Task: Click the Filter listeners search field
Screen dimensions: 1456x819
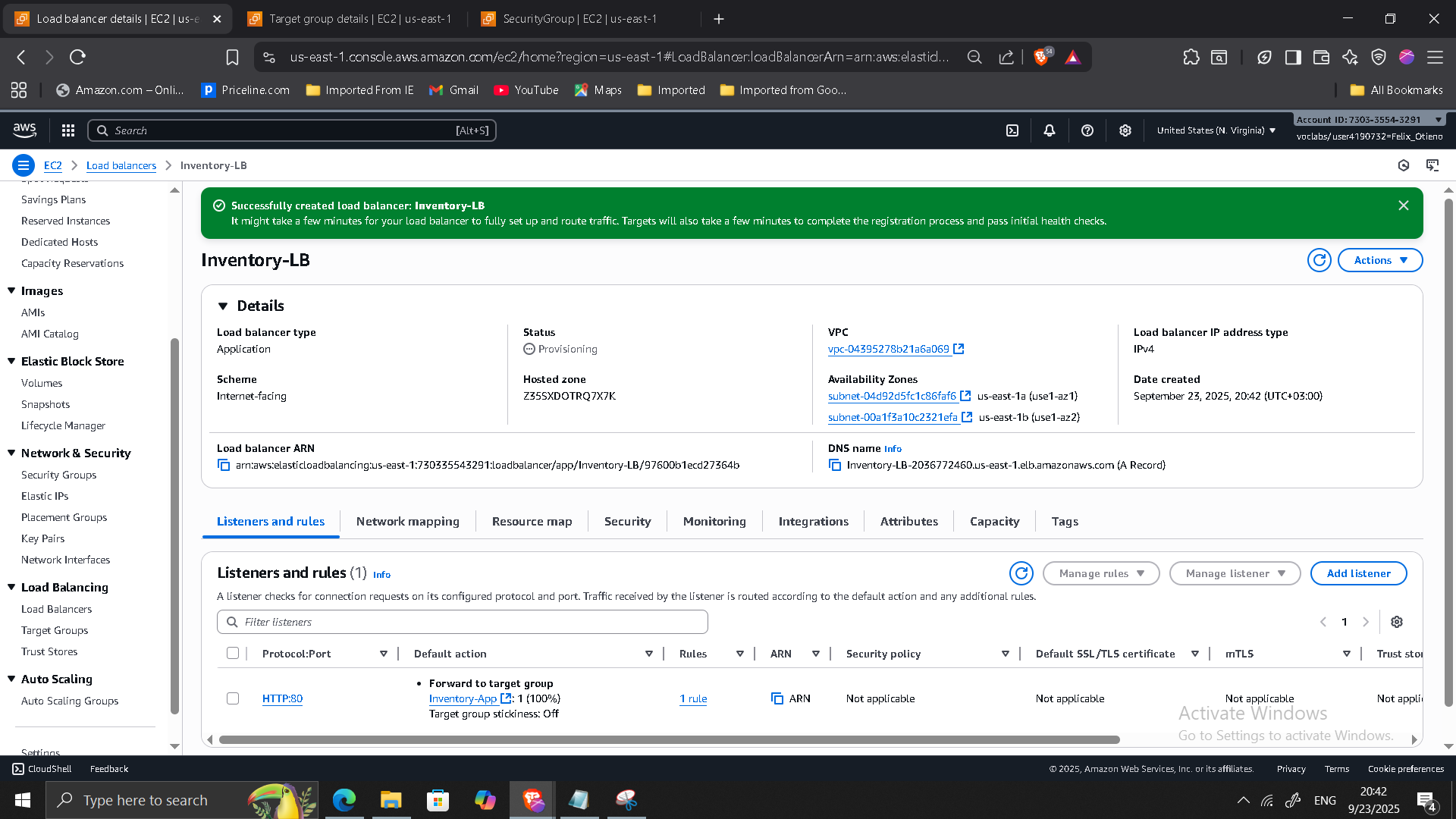Action: tap(463, 622)
